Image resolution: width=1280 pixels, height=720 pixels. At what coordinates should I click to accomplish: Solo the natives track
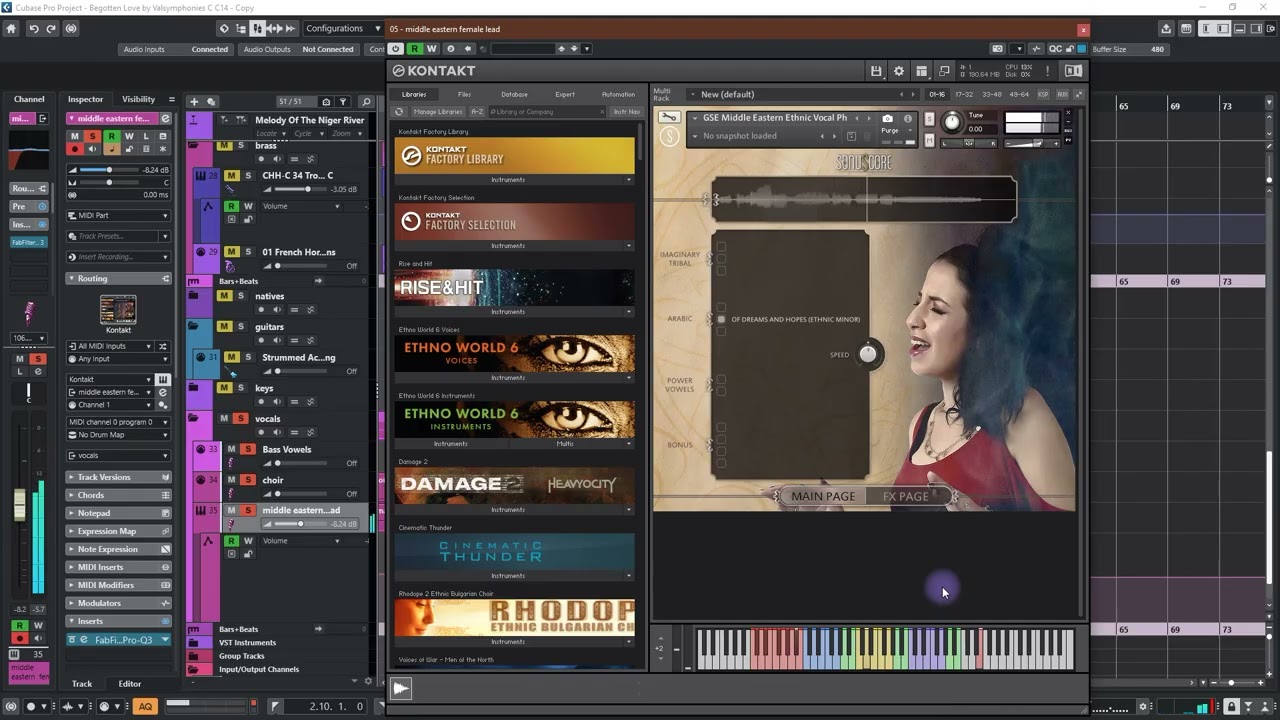(x=241, y=296)
